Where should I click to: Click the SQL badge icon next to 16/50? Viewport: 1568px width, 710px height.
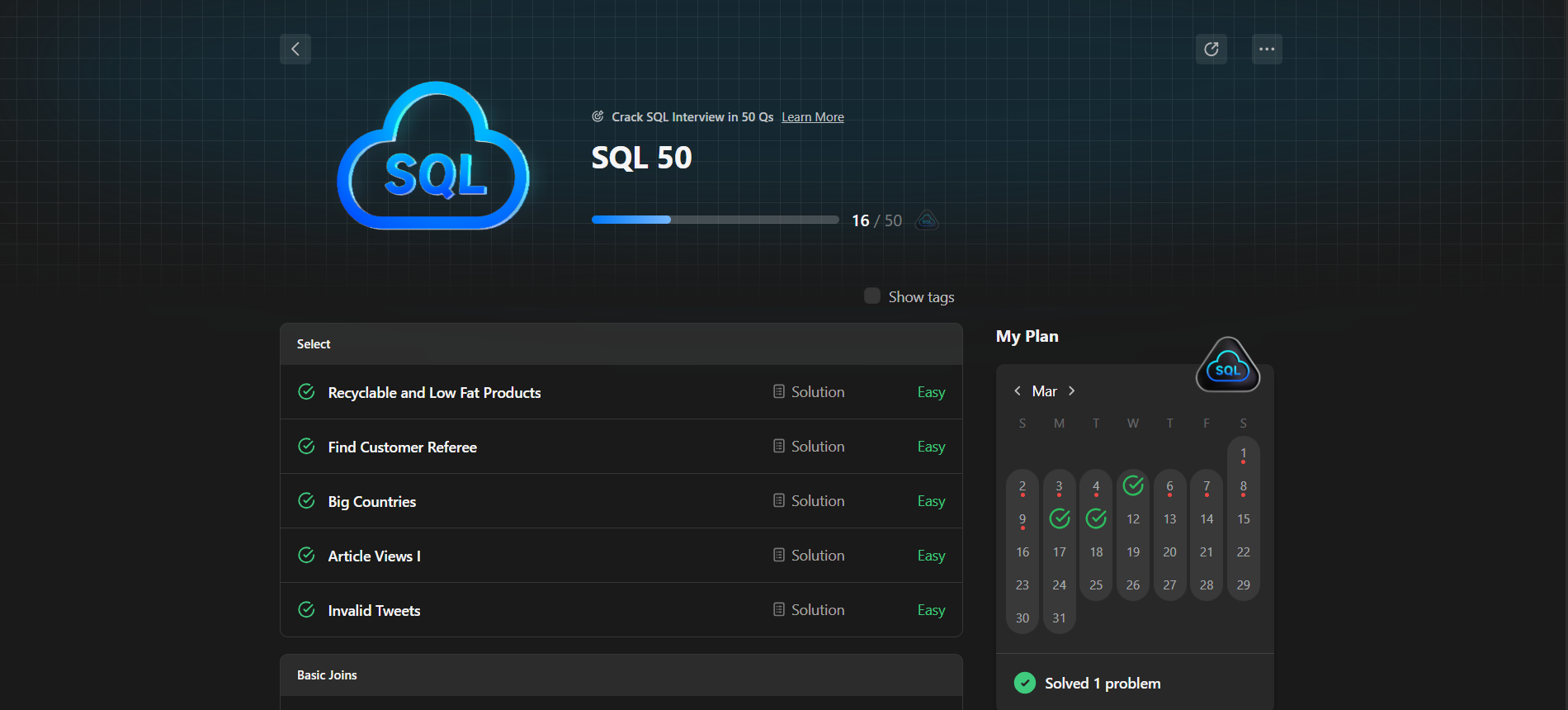pyautogui.click(x=928, y=220)
